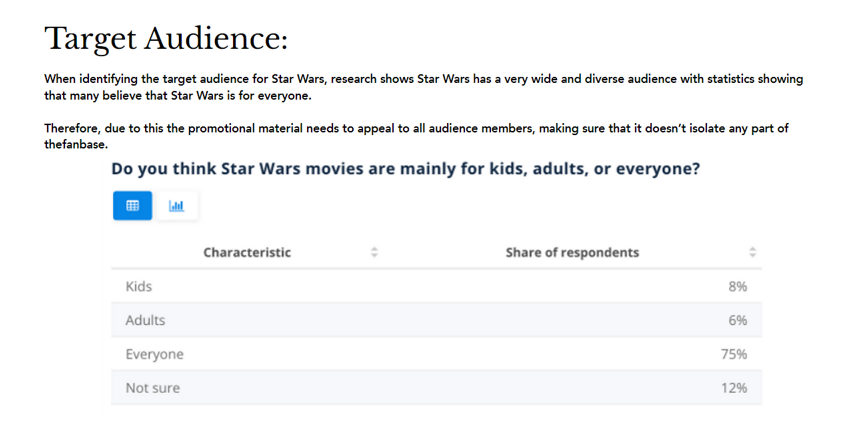Viewport: 853px width, 431px height.
Task: Click the Share of respondents header text
Action: click(x=572, y=253)
